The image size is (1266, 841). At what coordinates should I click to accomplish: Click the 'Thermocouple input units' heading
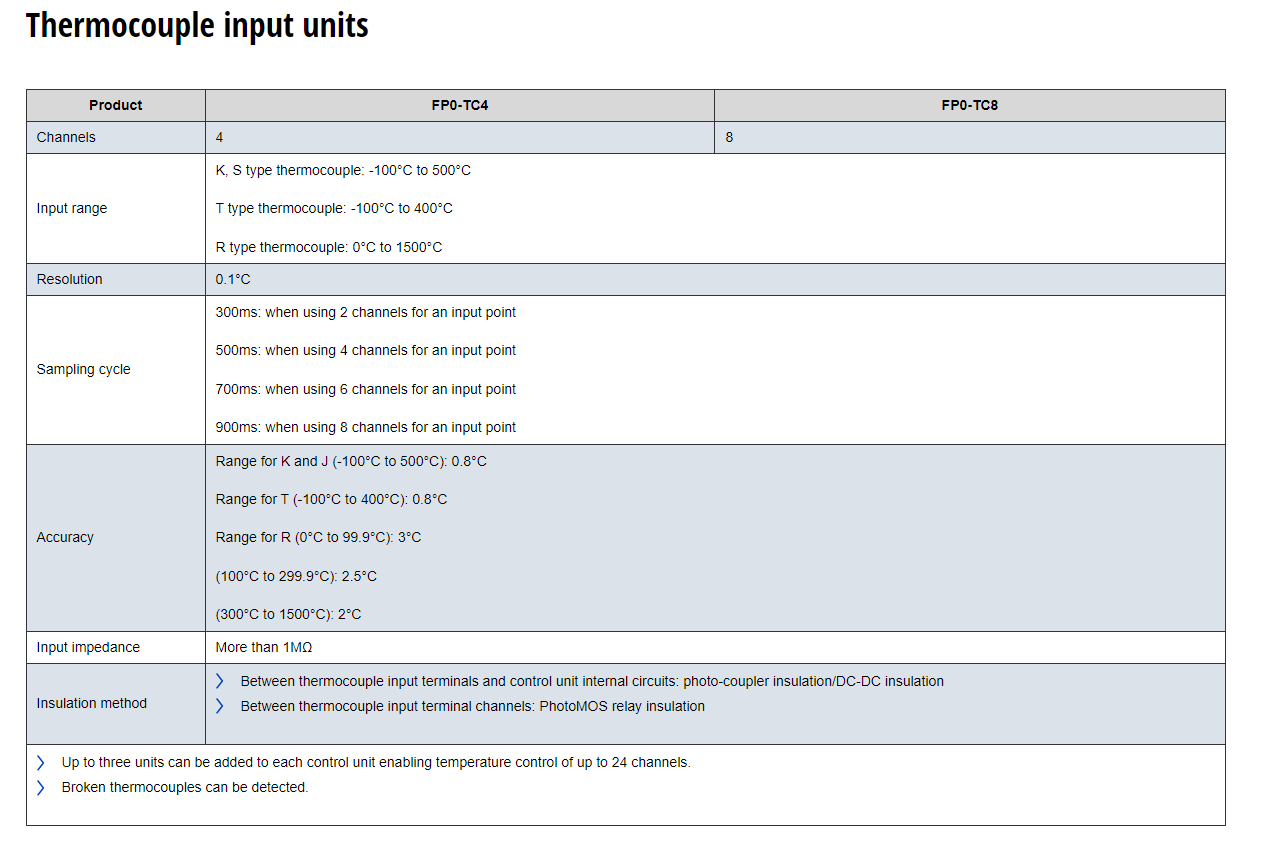(x=197, y=25)
